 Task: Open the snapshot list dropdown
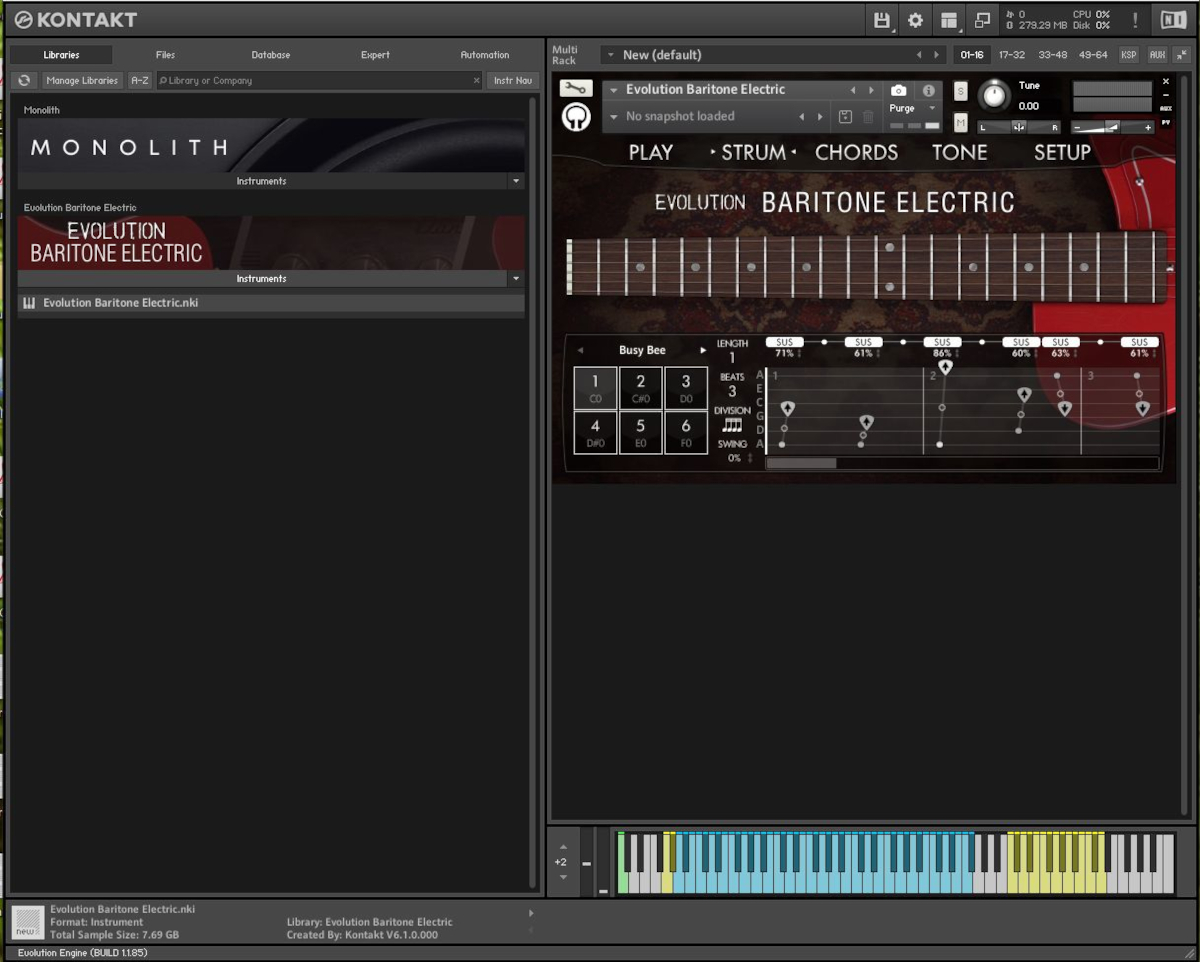614,117
